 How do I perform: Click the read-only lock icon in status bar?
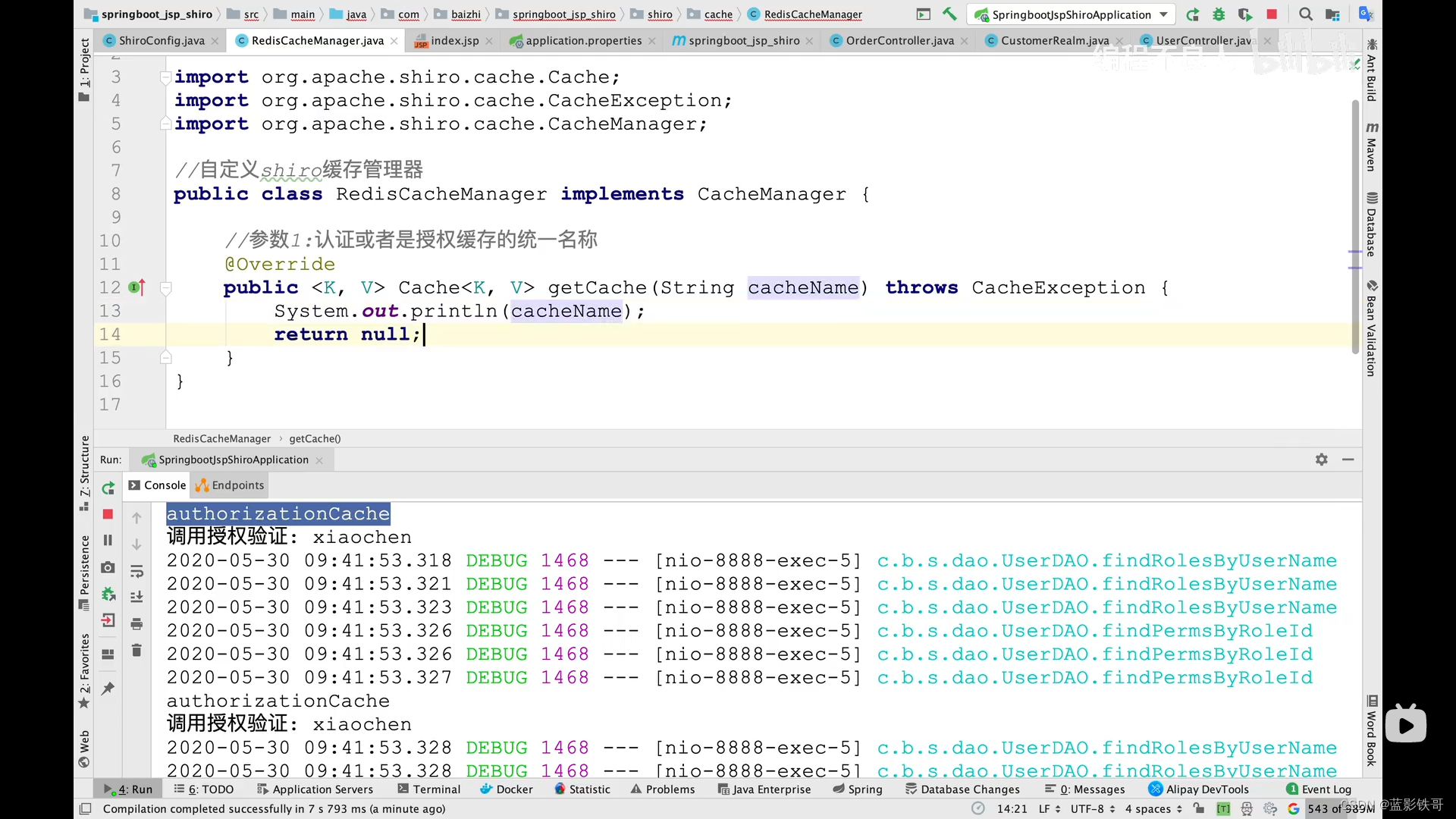(x=1199, y=809)
